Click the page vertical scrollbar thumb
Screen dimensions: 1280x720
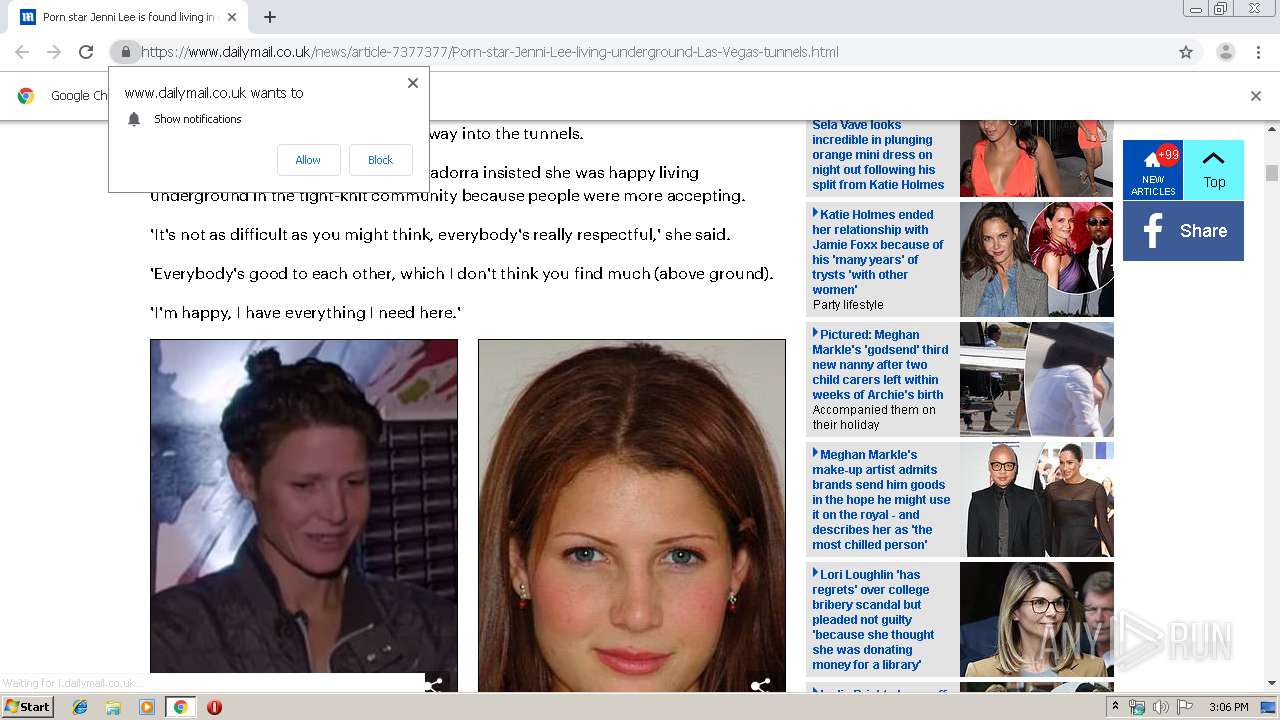[x=1272, y=173]
